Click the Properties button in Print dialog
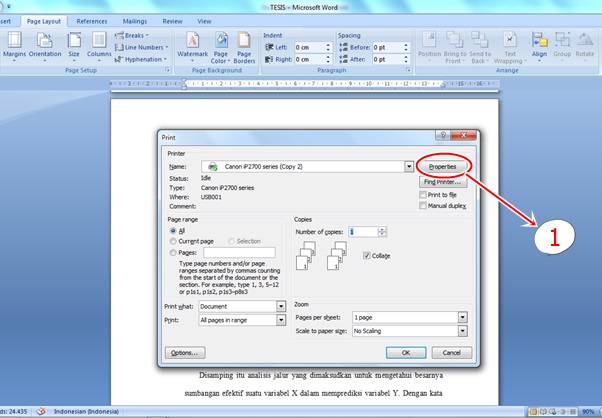The width and height of the screenshot is (602, 418). (x=443, y=167)
